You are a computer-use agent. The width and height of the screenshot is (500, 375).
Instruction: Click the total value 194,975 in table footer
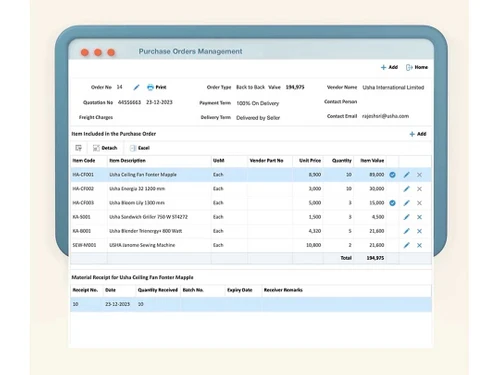click(x=375, y=258)
